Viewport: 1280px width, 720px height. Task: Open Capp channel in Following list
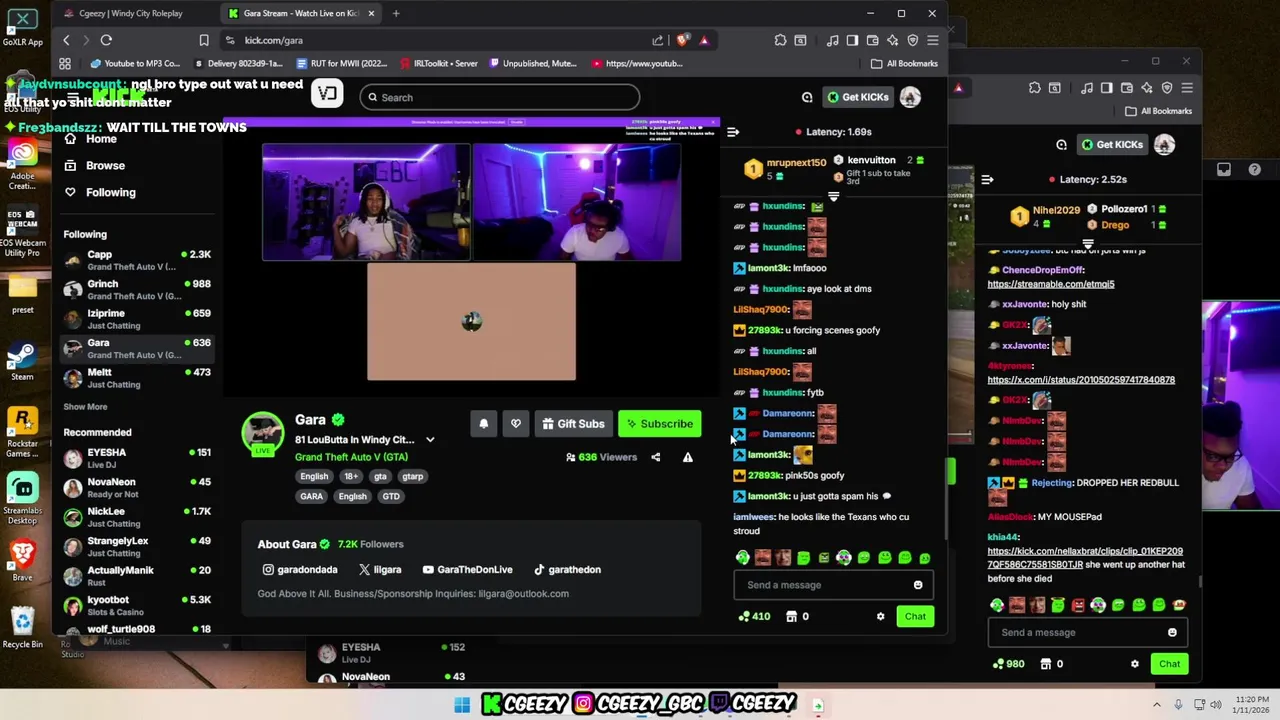pos(137,260)
